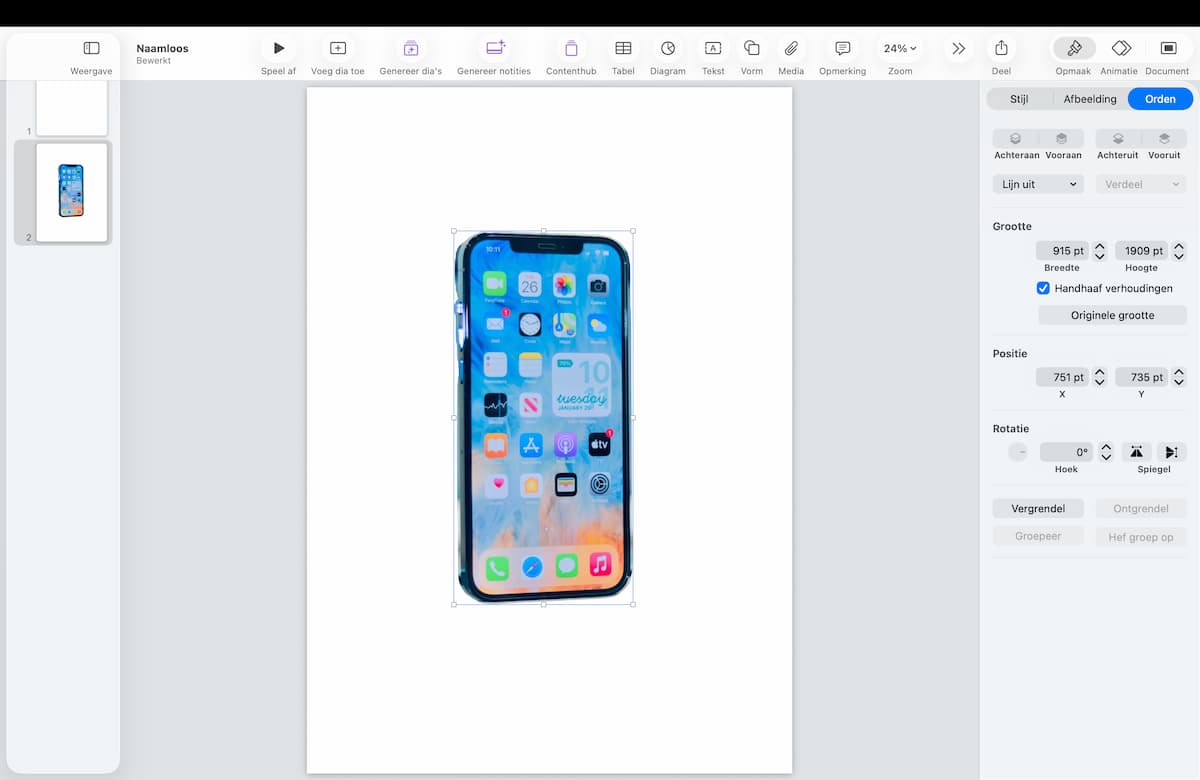This screenshot has width=1200, height=780.
Task: Click the Deel share icon
Action: coord(1001,48)
